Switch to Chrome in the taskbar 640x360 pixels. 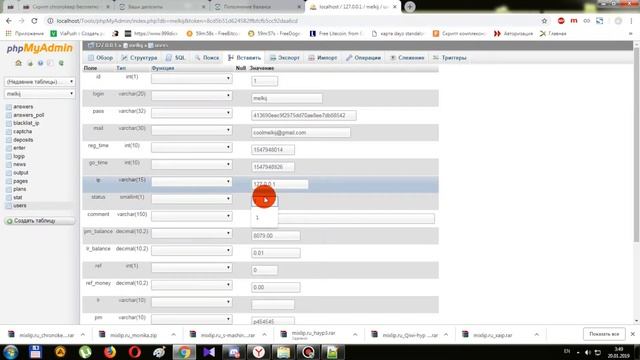pyautogui.click(x=184, y=352)
